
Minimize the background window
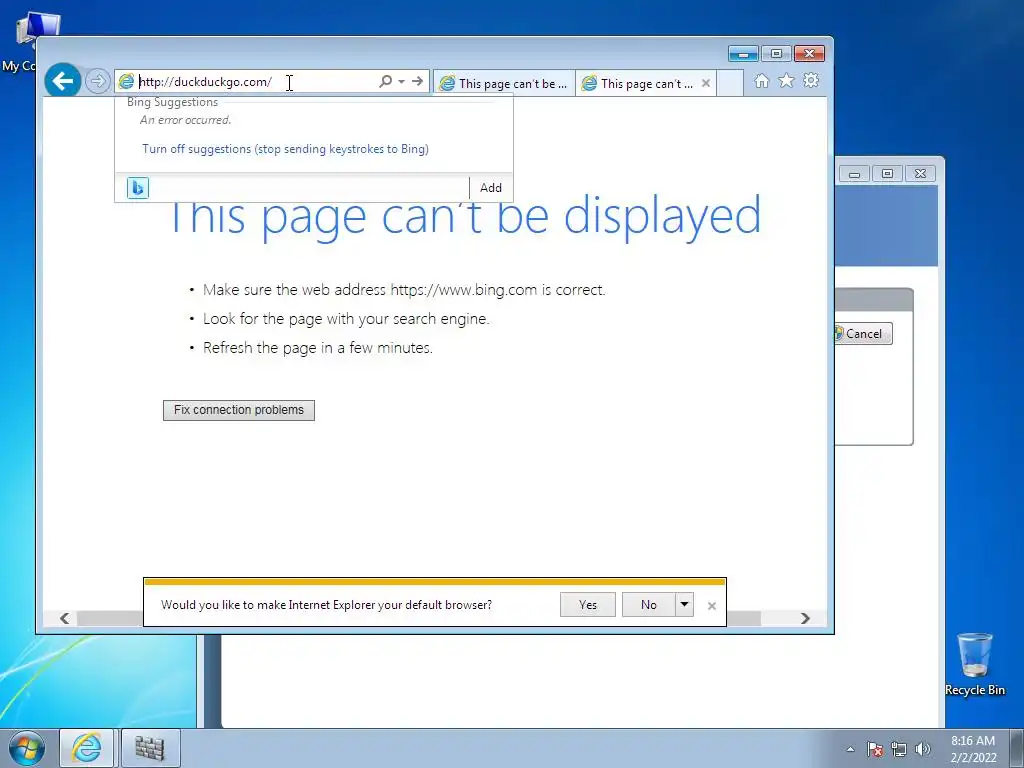854,174
